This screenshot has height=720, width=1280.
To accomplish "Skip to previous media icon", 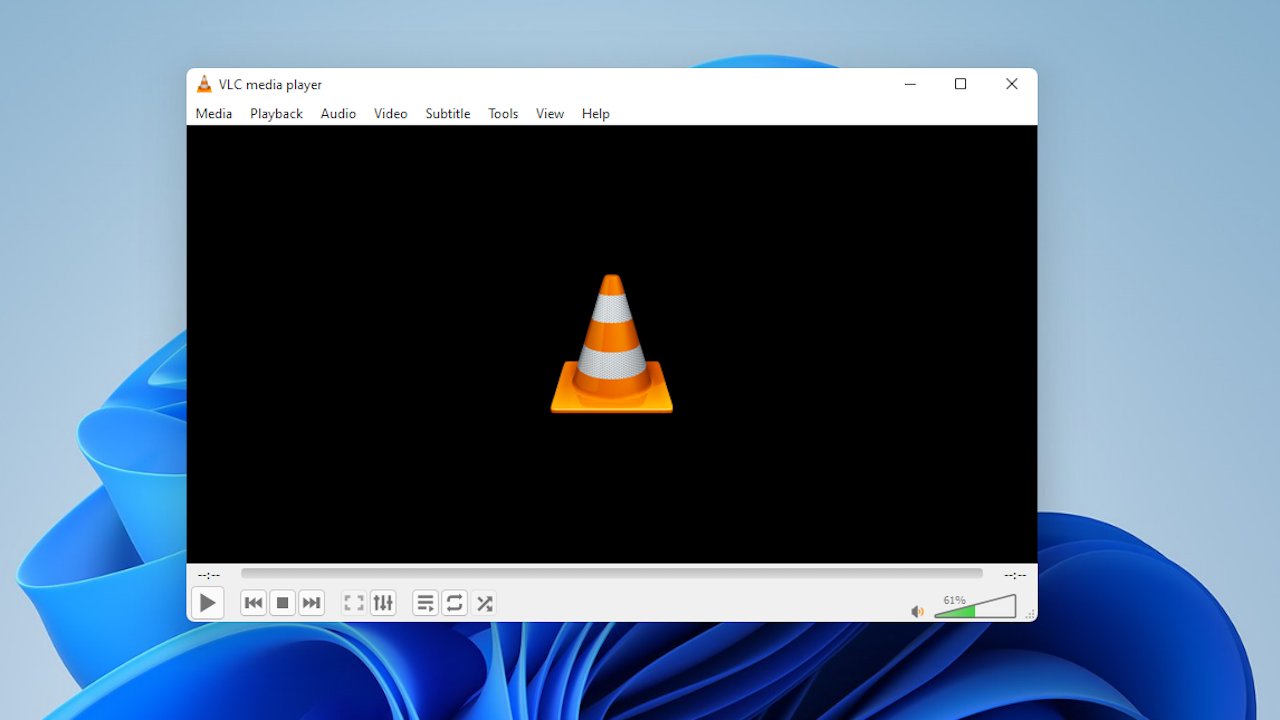I will click(x=253, y=602).
